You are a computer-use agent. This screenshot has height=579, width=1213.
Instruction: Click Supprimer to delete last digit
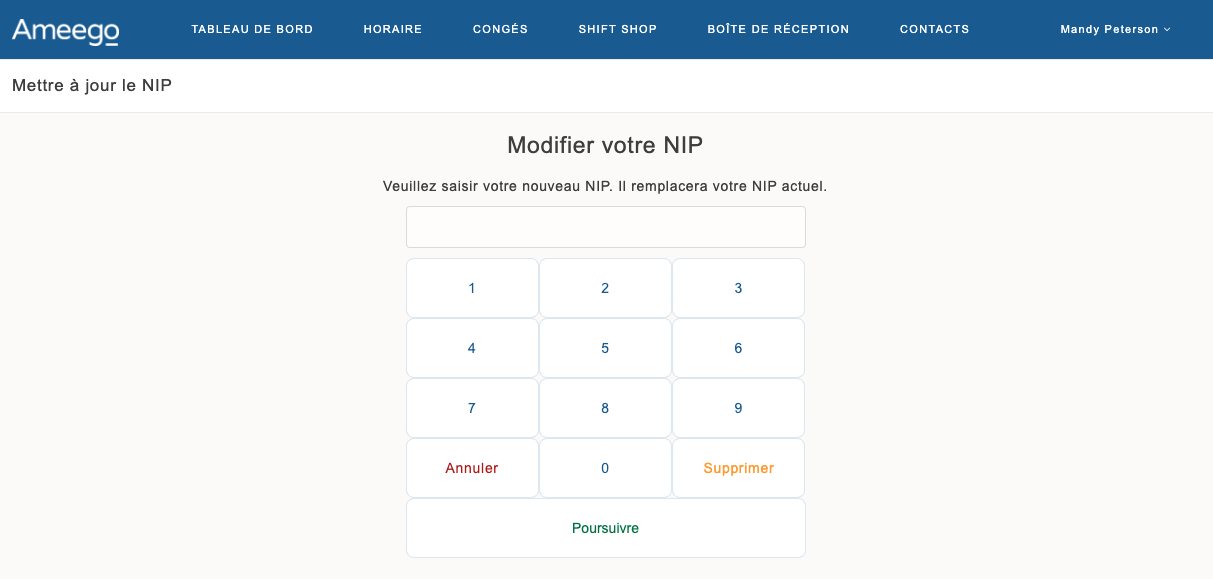click(x=738, y=468)
